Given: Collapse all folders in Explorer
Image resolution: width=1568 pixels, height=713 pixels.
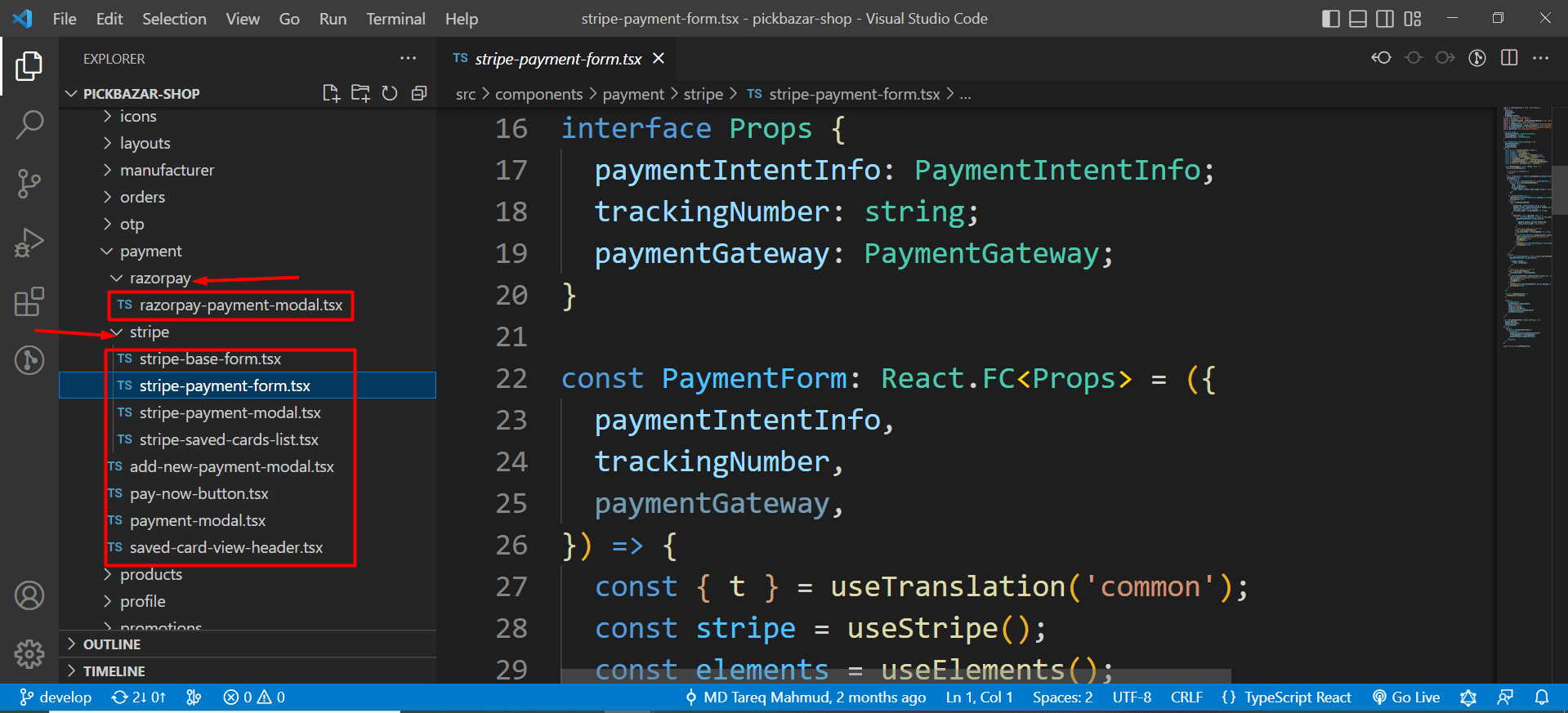Looking at the screenshot, I should pos(419,93).
